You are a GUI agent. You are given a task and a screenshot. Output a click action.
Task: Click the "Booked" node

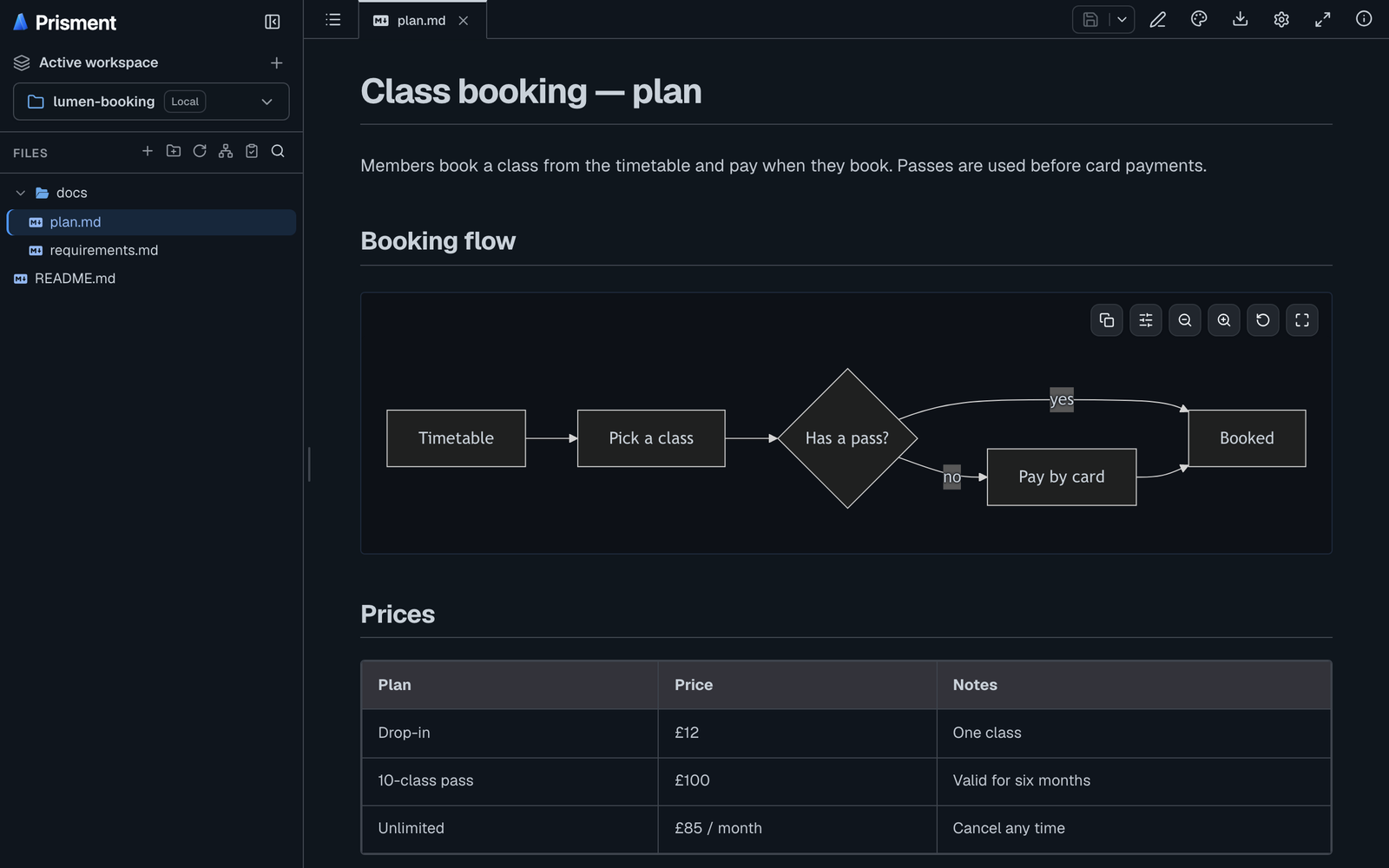1247,438
